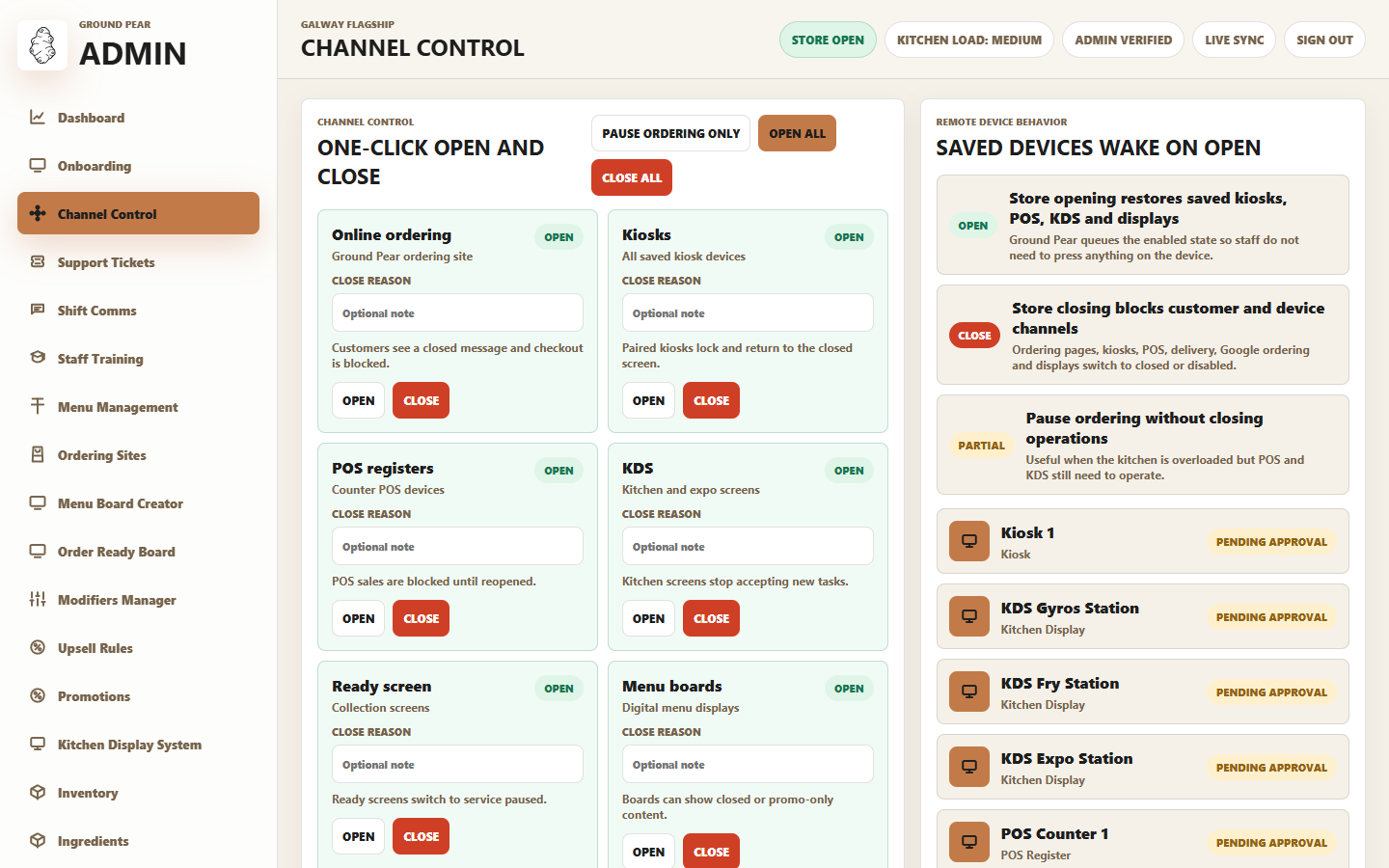The image size is (1389, 868).
Task: Close the Menu boards channel
Action: click(x=711, y=851)
